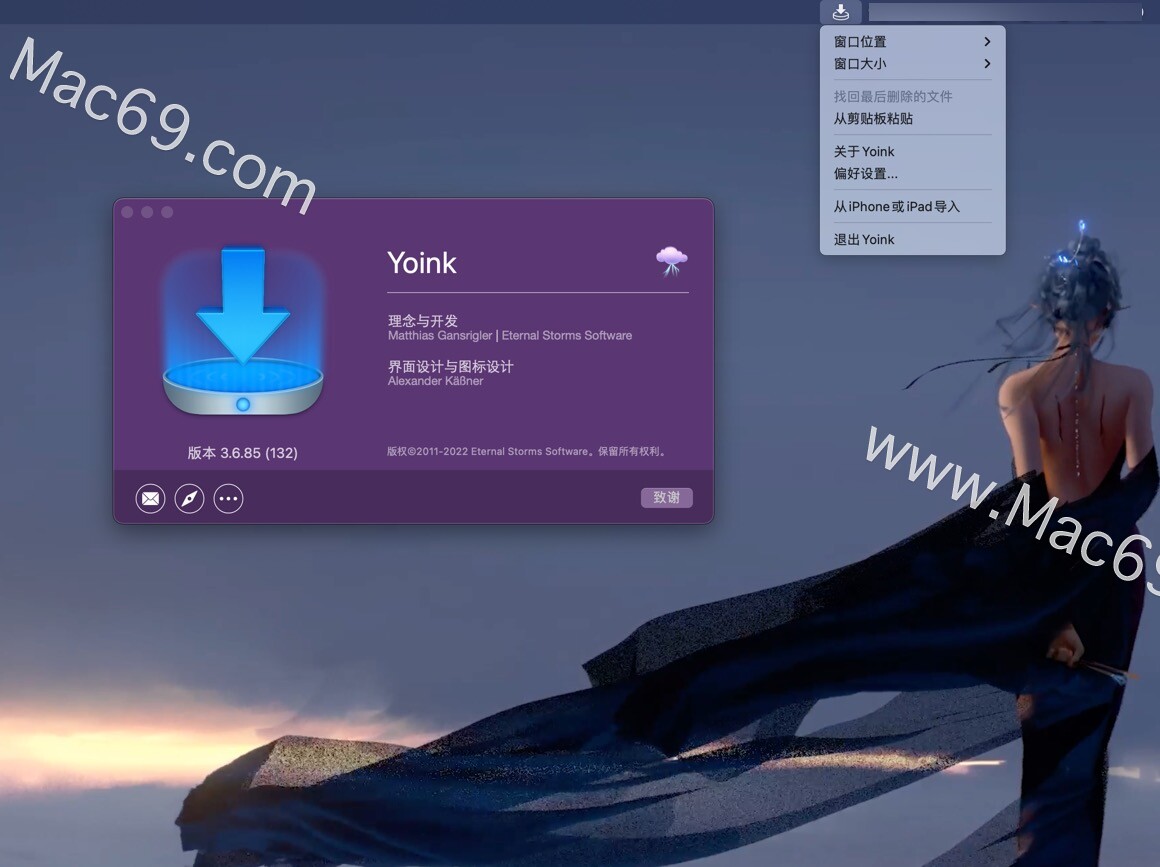
Task: Click the compass website icon
Action: 189,498
